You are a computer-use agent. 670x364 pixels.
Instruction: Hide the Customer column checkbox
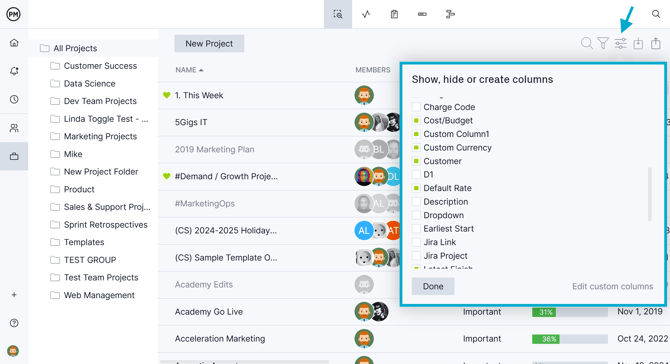(x=416, y=161)
